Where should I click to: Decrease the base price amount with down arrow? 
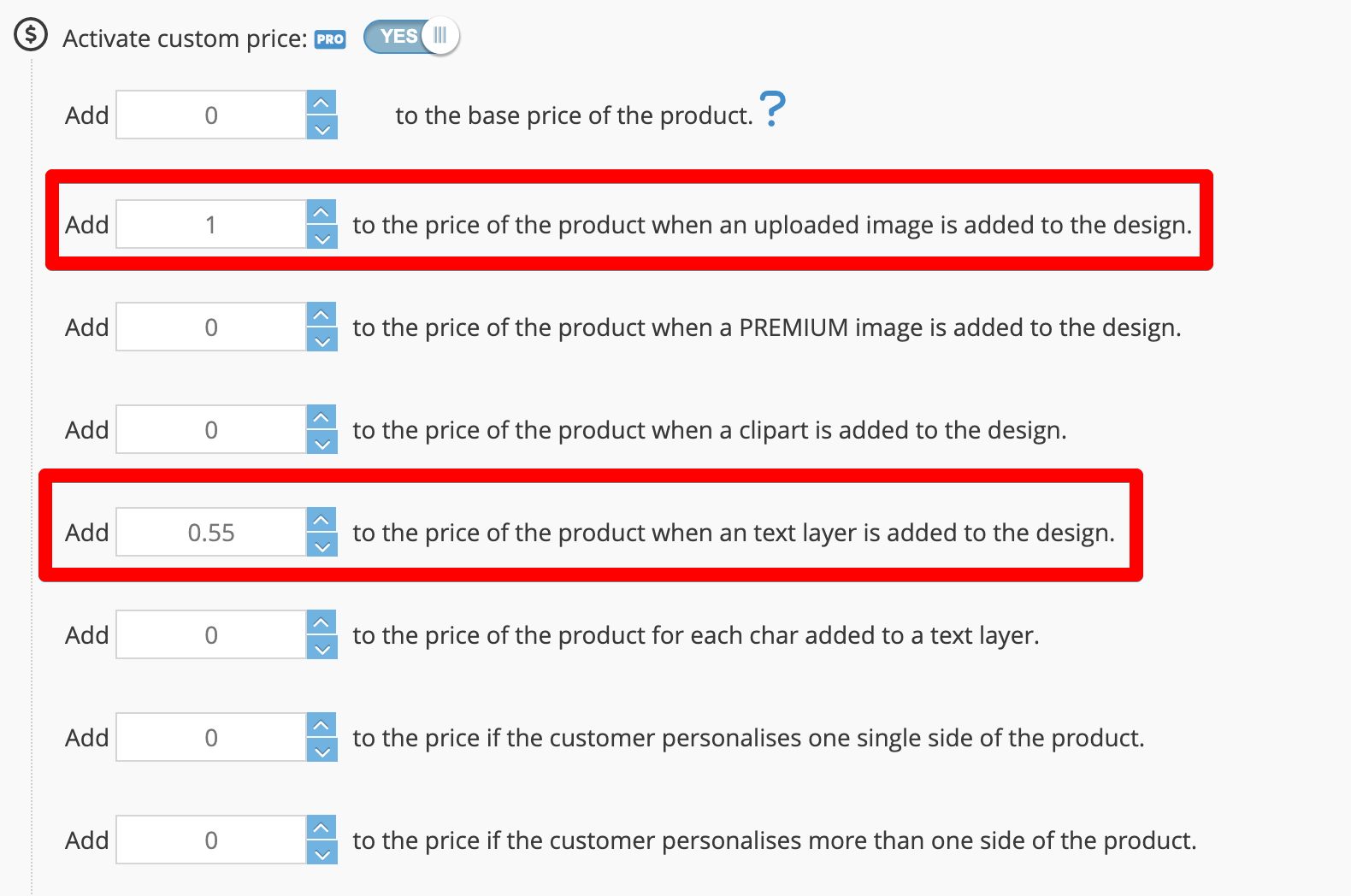(322, 127)
